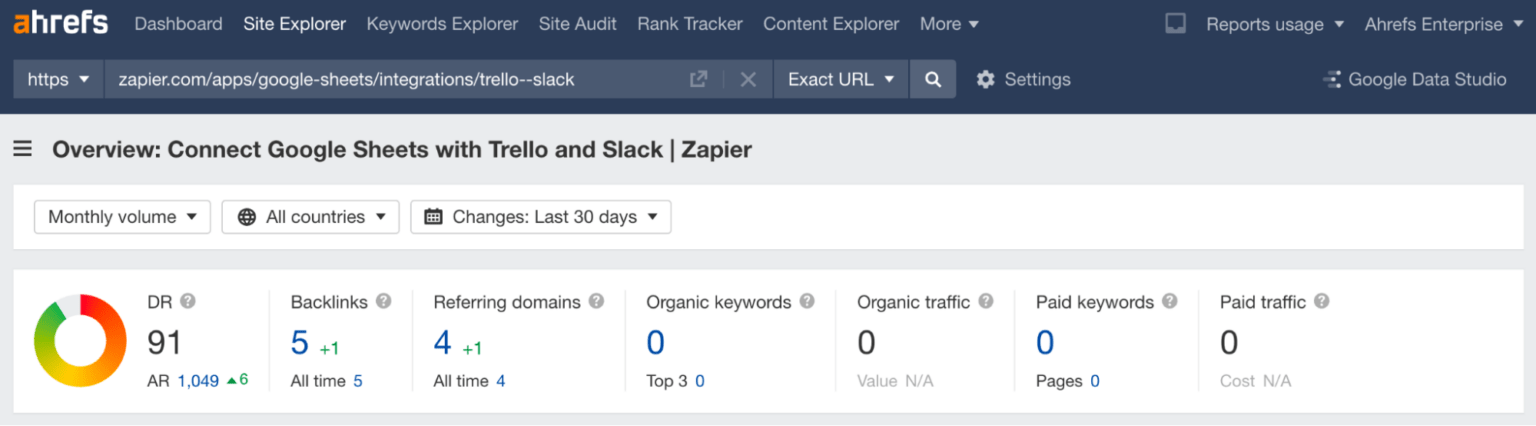Open the All countries filter

[310, 217]
